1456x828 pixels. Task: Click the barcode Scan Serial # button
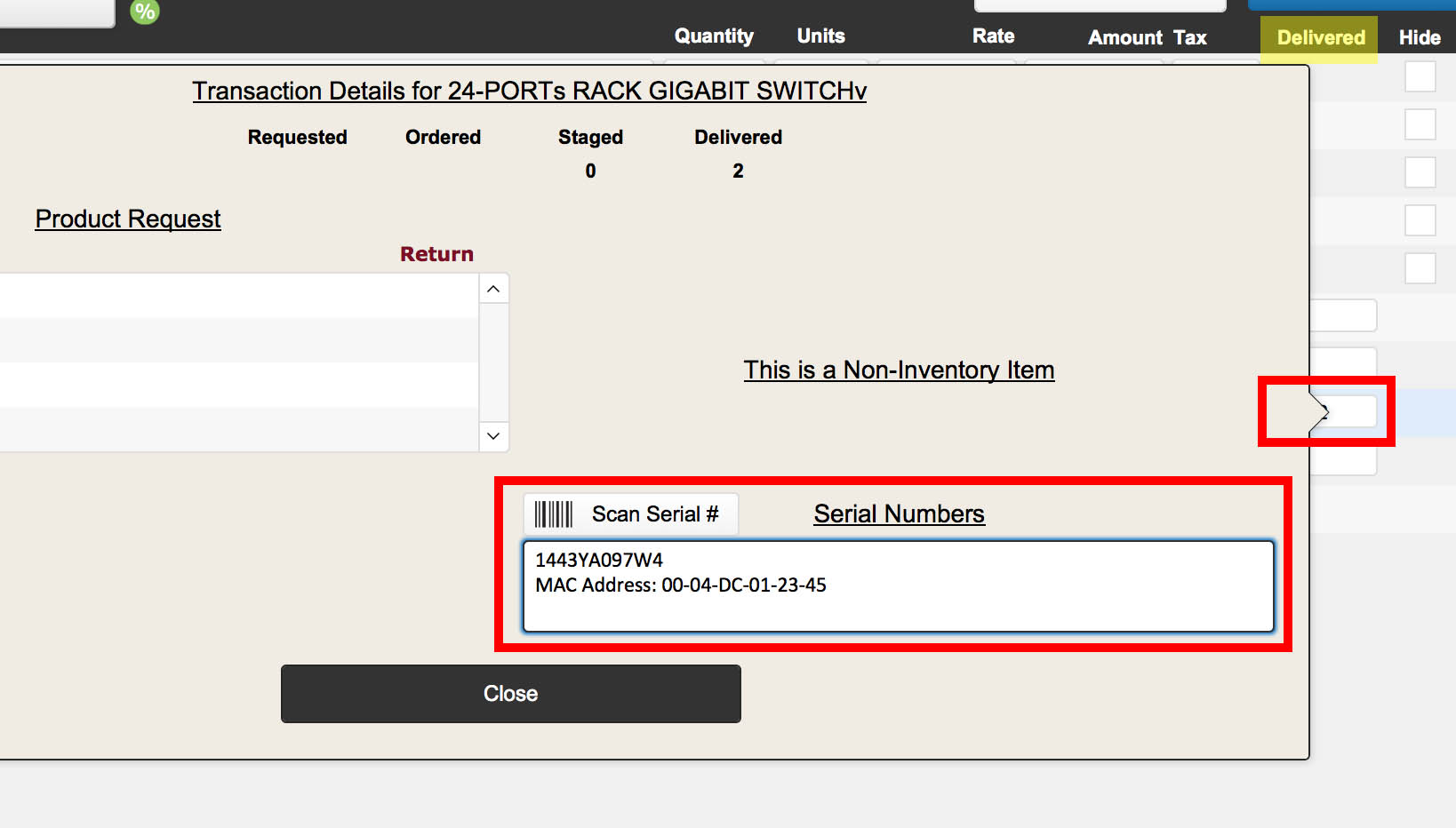[x=630, y=514]
